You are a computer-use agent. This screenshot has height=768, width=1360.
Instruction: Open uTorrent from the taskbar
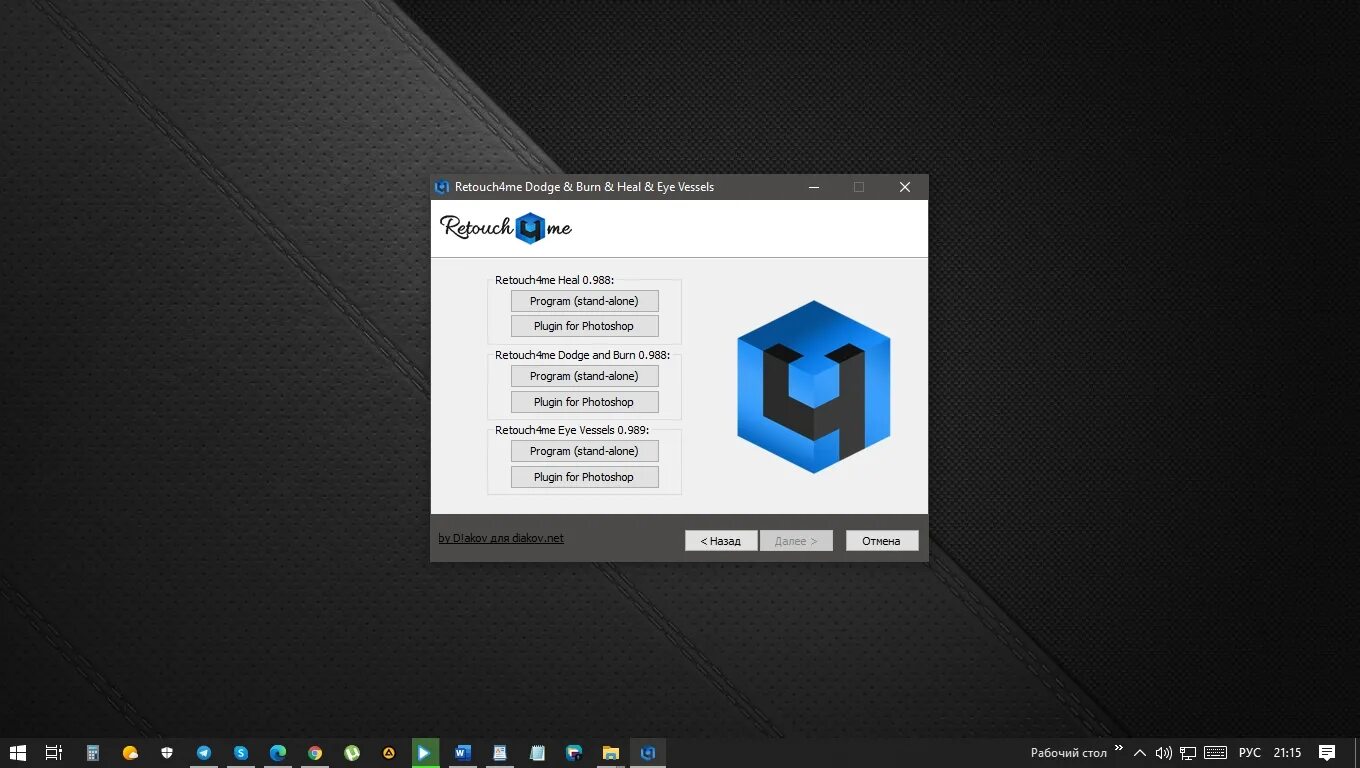[x=352, y=753]
